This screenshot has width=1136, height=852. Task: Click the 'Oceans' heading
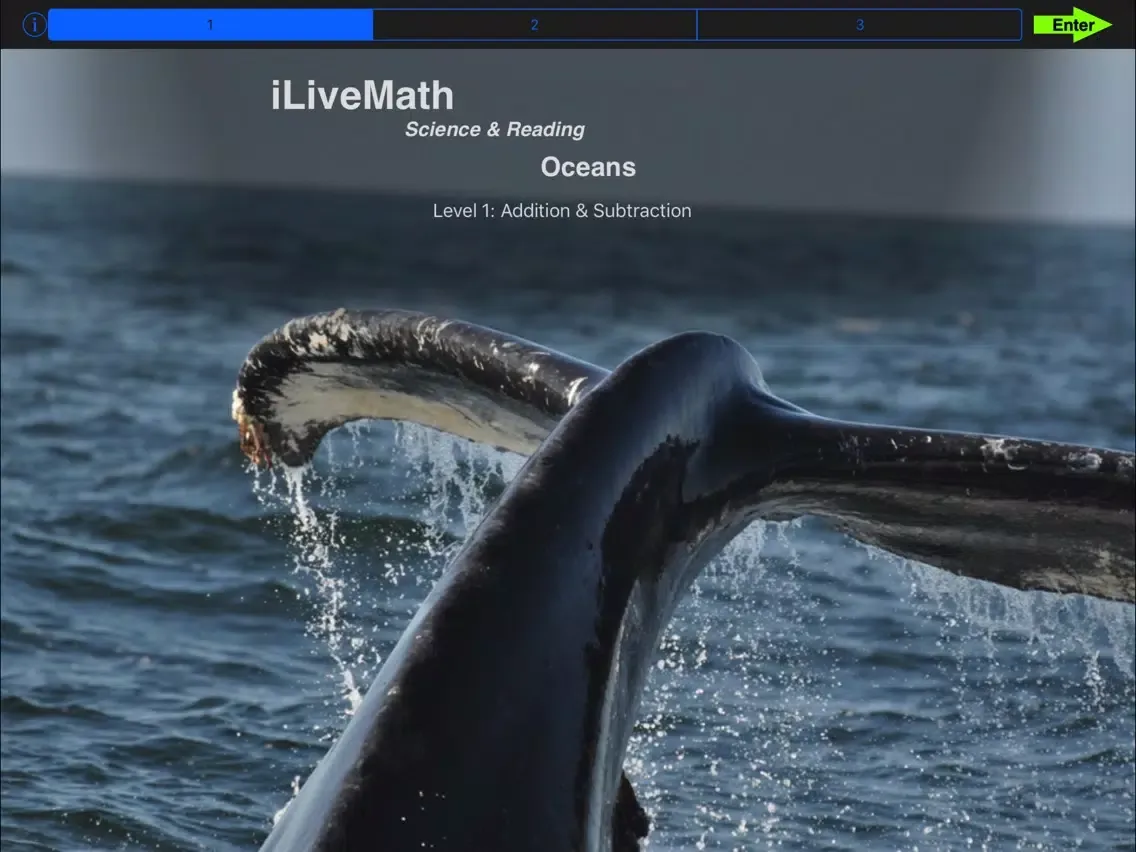[x=588, y=167]
